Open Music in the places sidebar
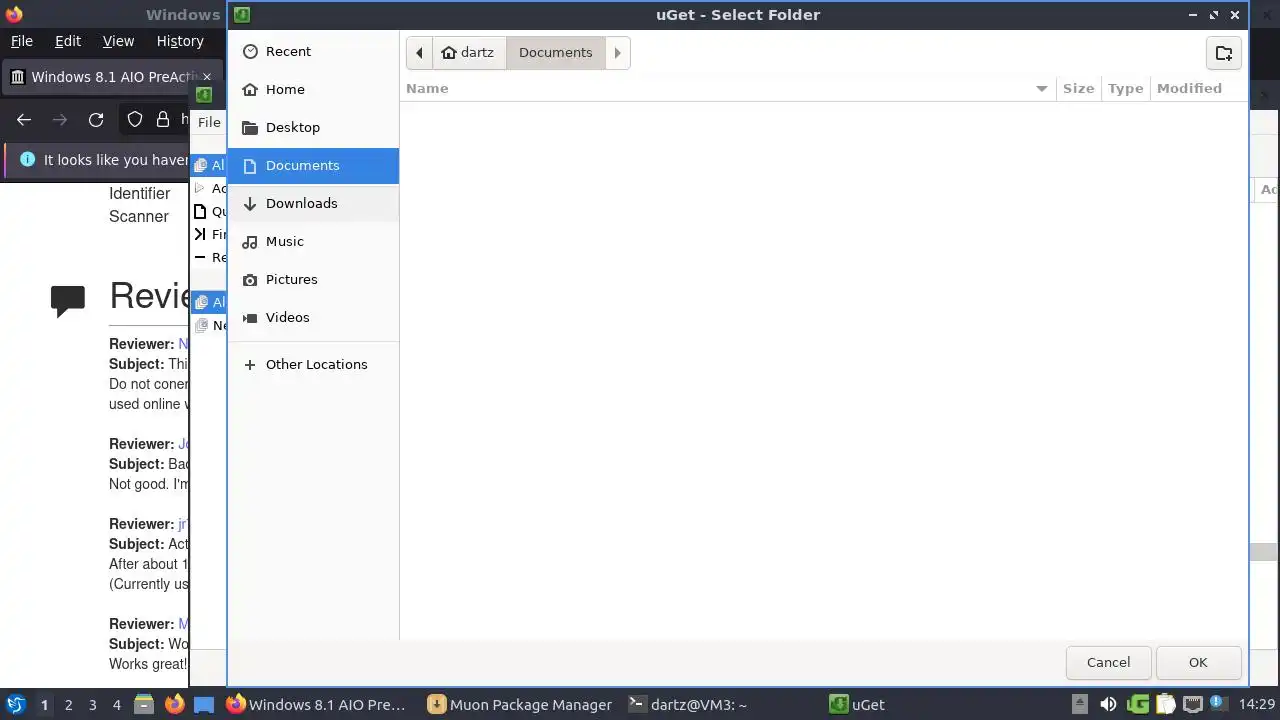This screenshot has height=720, width=1280. coord(313,241)
